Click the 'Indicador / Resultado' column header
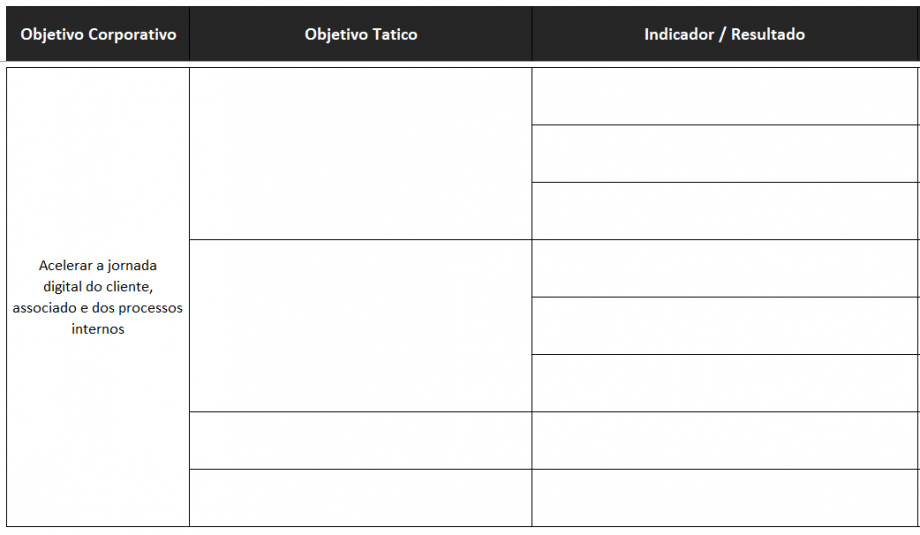 (724, 34)
